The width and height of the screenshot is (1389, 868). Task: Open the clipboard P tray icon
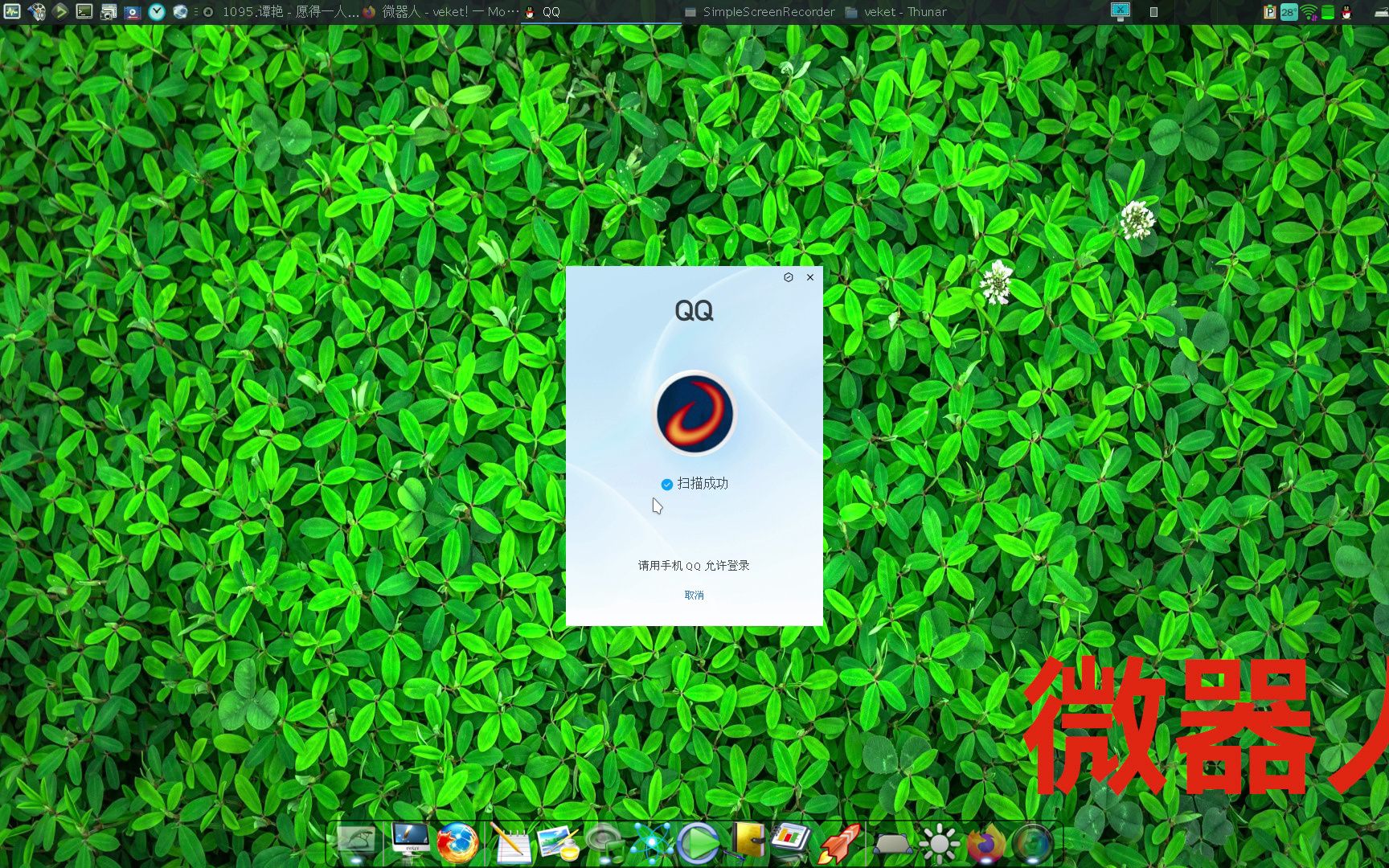point(1270,12)
